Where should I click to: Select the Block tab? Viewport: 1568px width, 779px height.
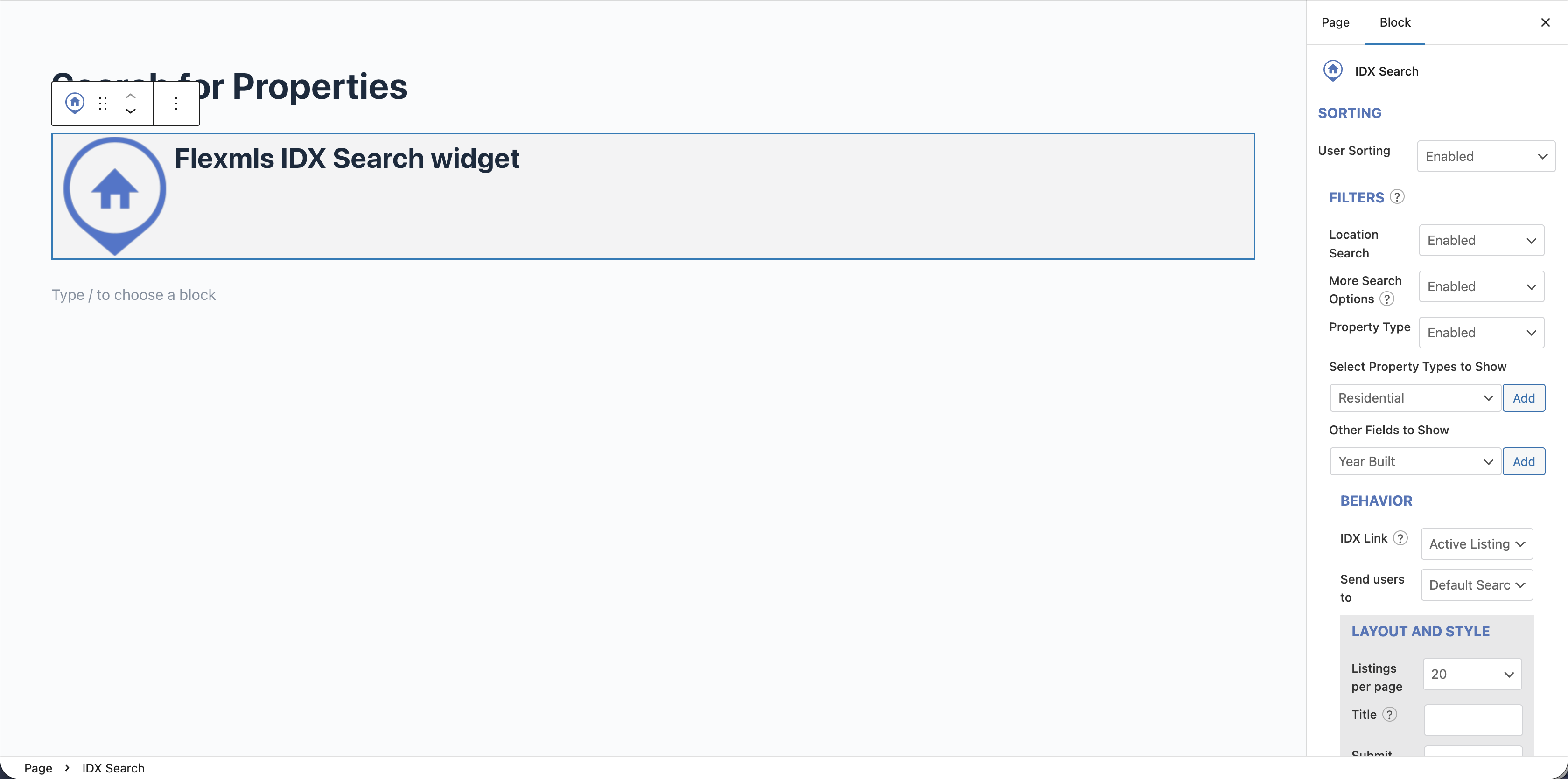(1394, 22)
